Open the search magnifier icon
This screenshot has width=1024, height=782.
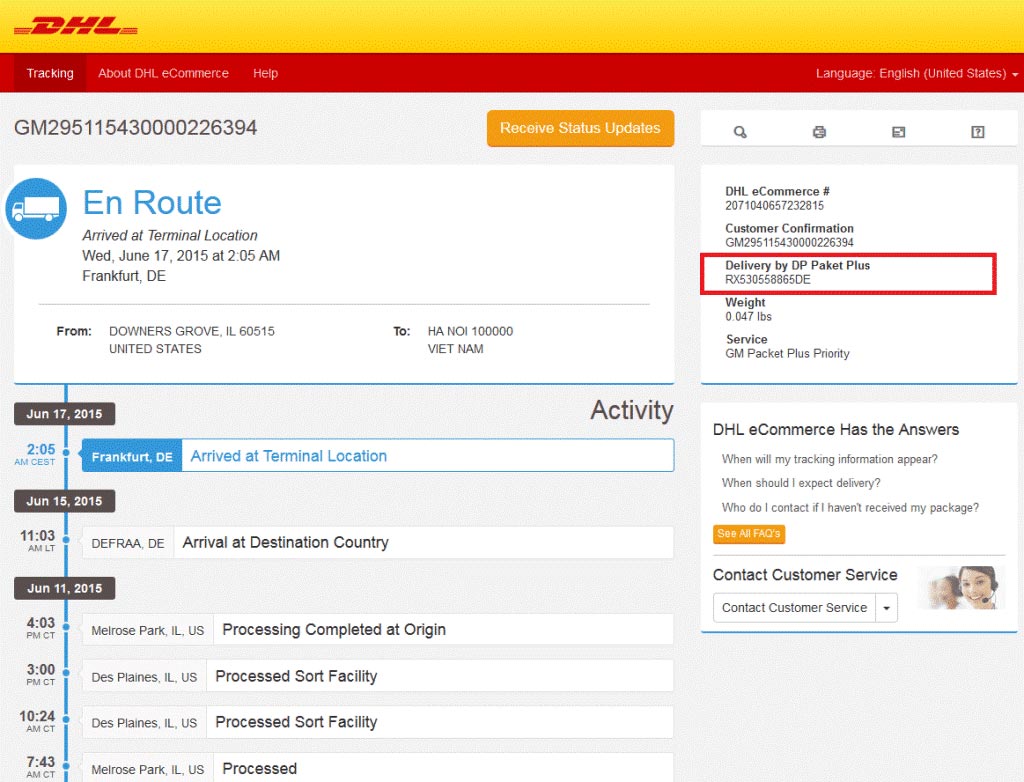click(740, 132)
